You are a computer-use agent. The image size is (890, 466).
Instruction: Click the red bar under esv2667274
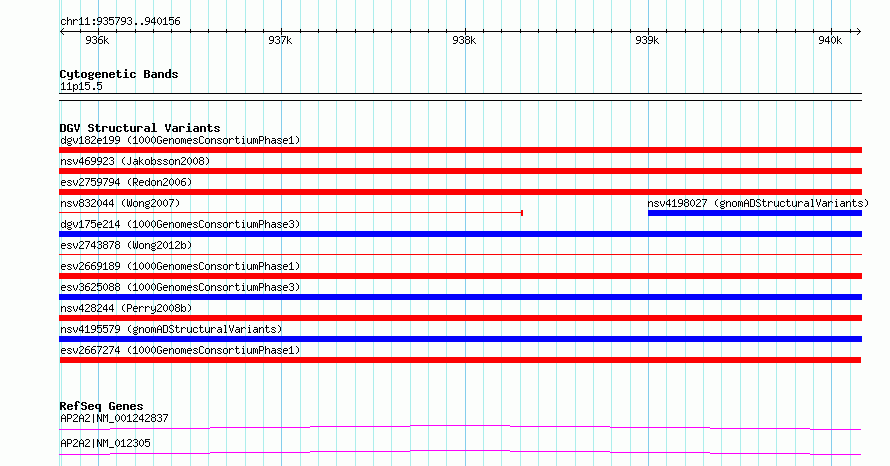click(460, 360)
